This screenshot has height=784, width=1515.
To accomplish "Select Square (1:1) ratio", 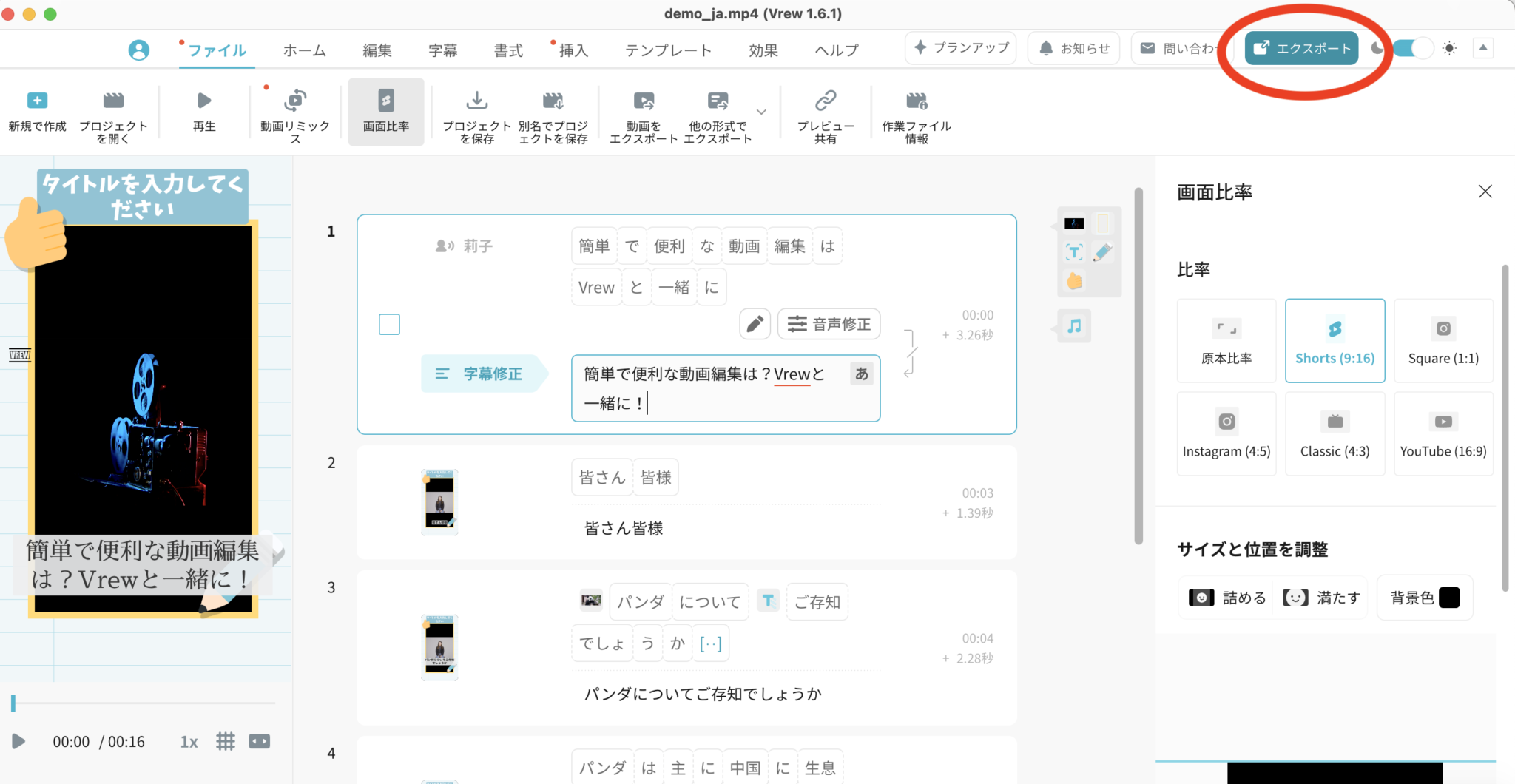I will click(1443, 340).
